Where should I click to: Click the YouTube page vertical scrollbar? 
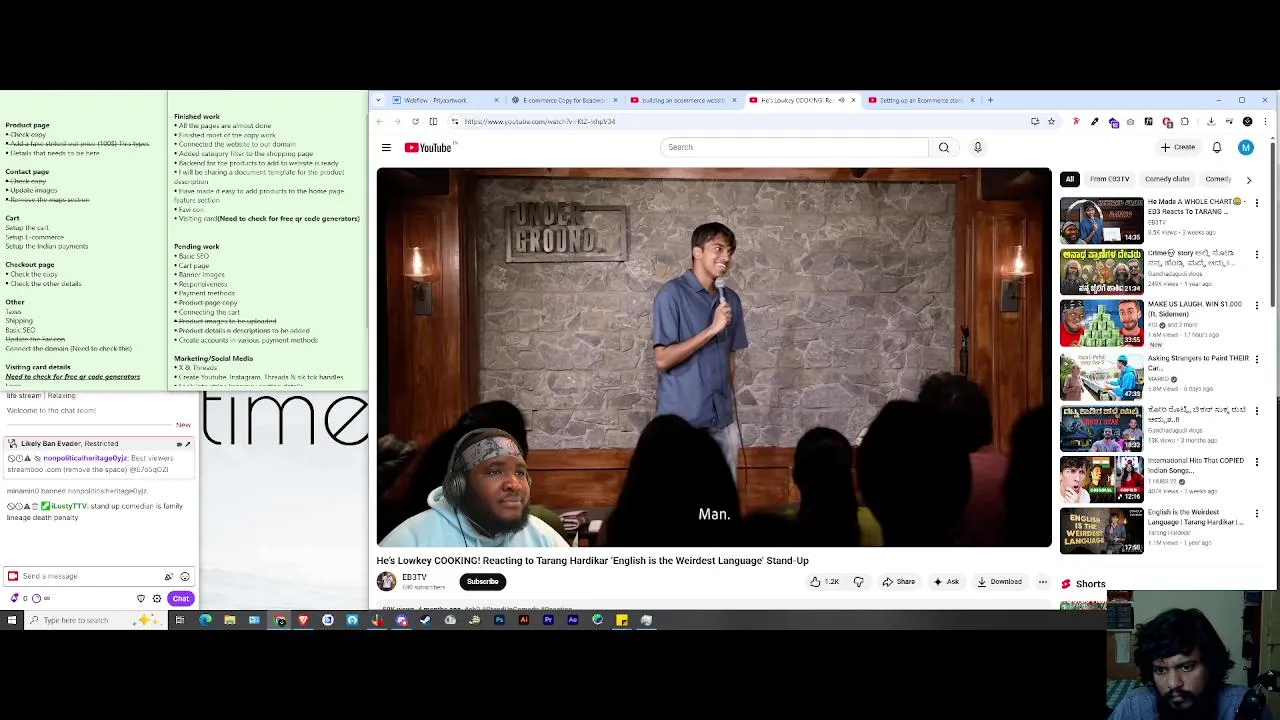(x=1273, y=225)
